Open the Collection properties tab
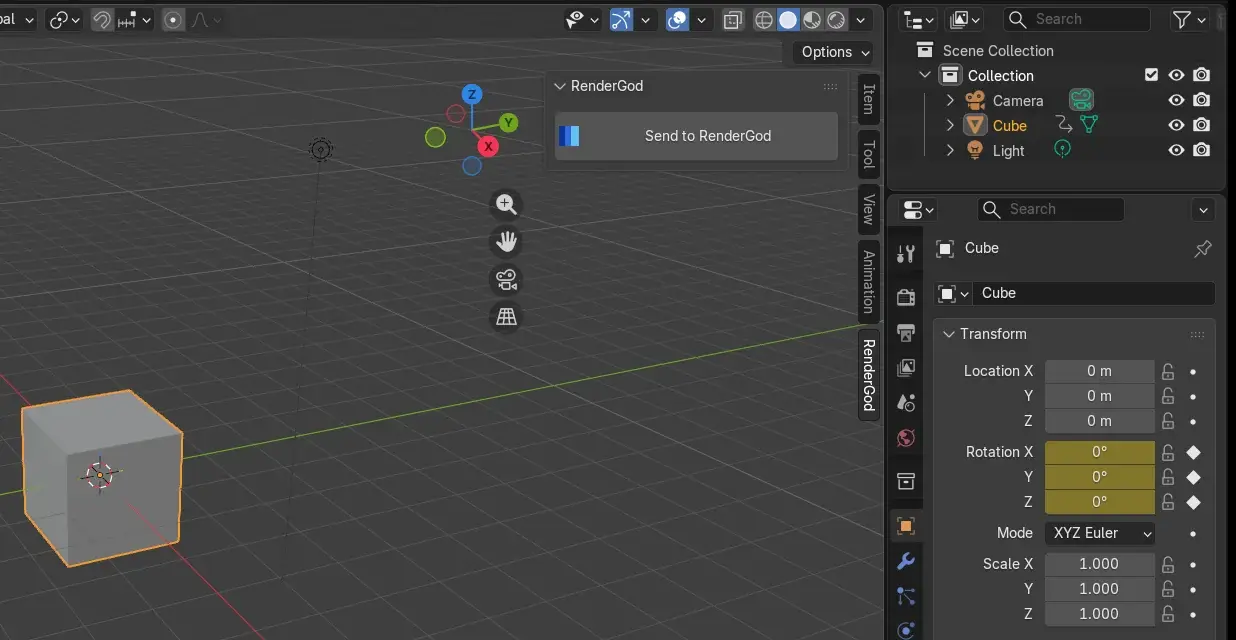The height and width of the screenshot is (640, 1236). [906, 481]
